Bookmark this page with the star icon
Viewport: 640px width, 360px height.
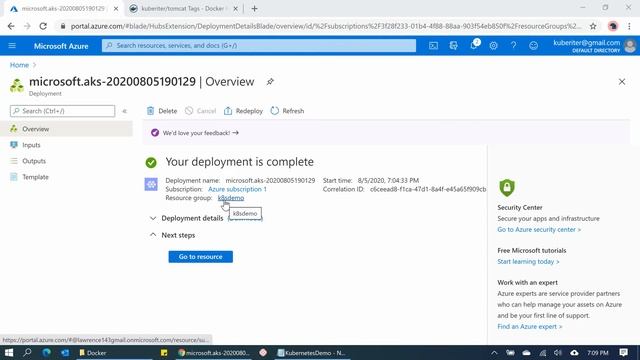(593, 26)
